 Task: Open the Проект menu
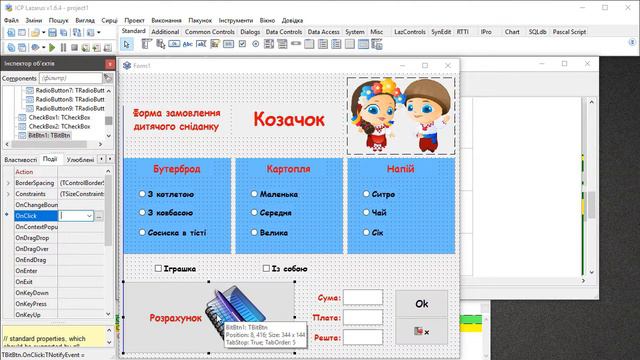pos(134,20)
